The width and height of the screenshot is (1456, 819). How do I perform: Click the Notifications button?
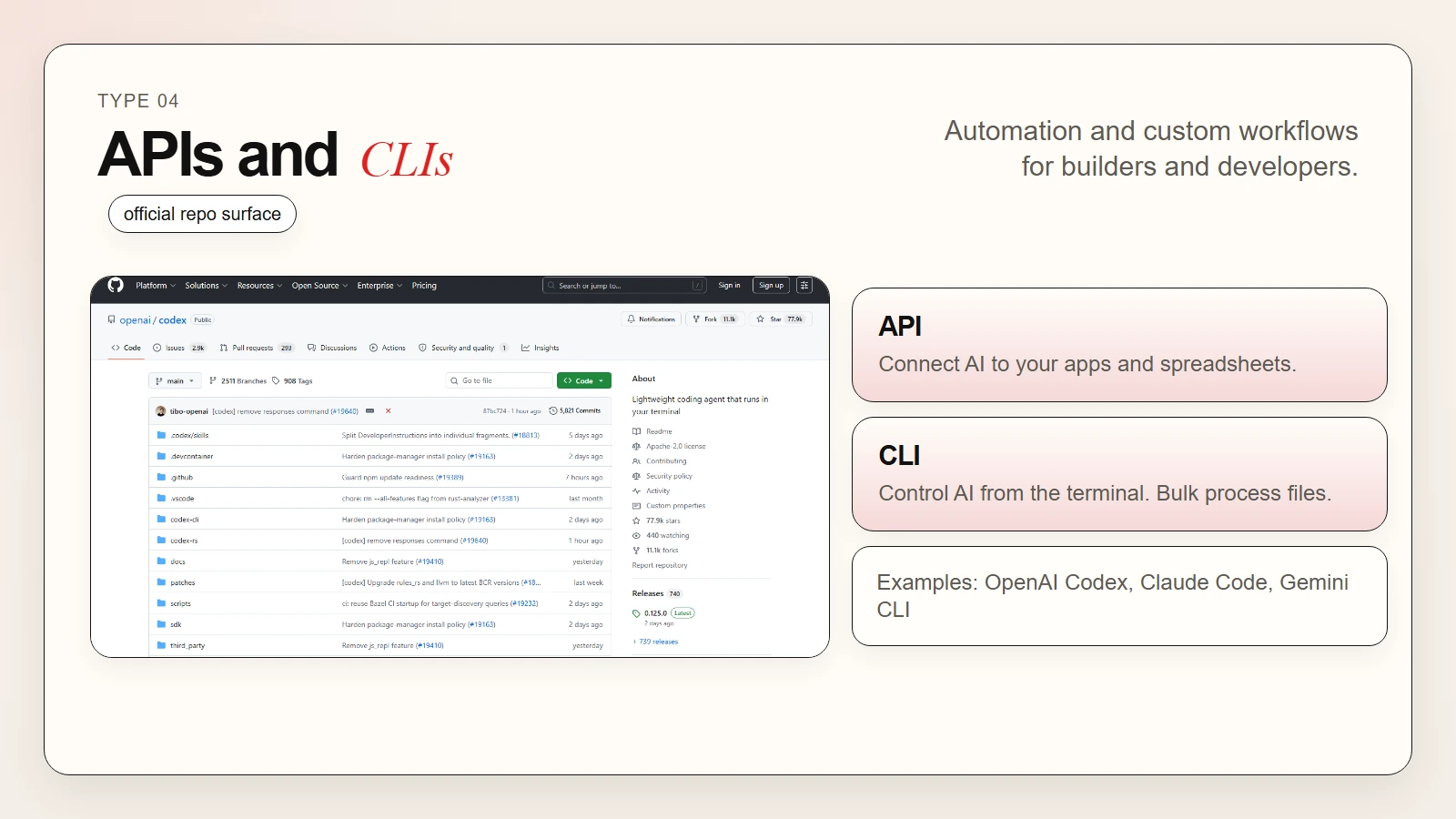tap(652, 319)
